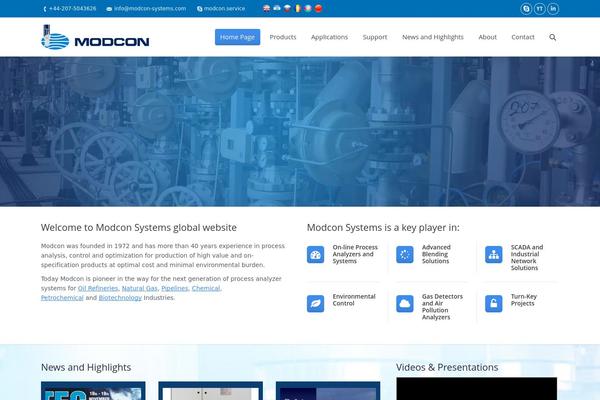This screenshot has height=400, width=600.
Task: Follow the Oil Refineries link
Action: [x=98, y=288]
